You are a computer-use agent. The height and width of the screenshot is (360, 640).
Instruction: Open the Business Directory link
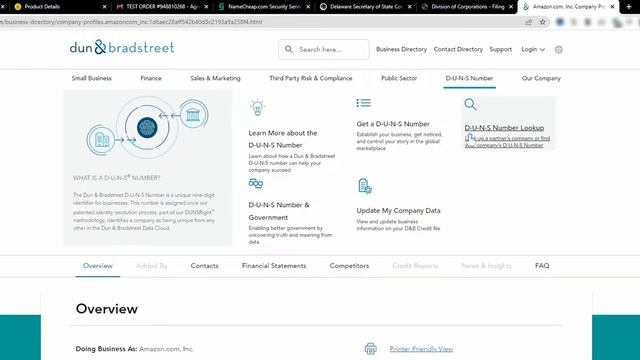point(401,49)
